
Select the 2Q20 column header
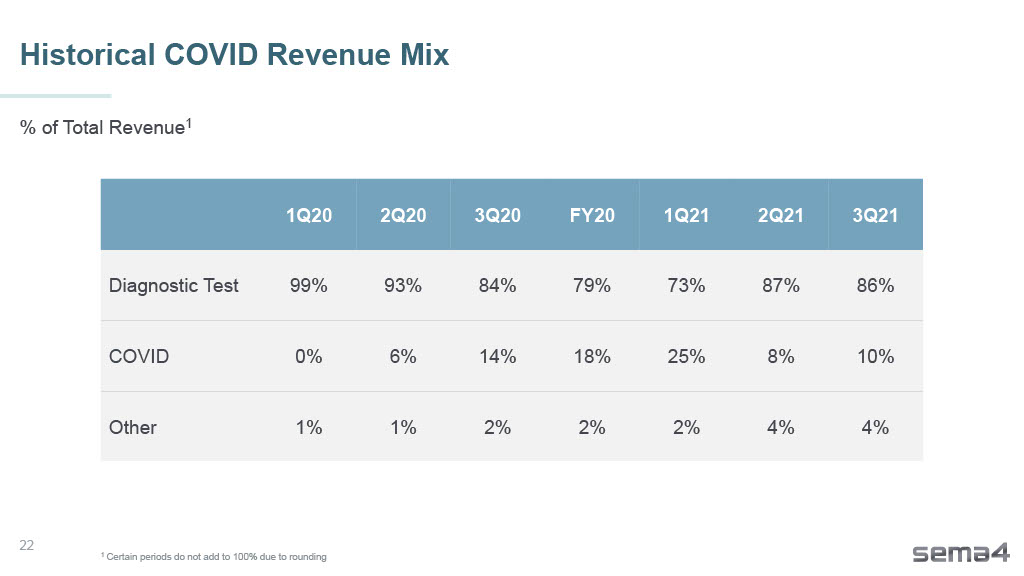coord(403,216)
